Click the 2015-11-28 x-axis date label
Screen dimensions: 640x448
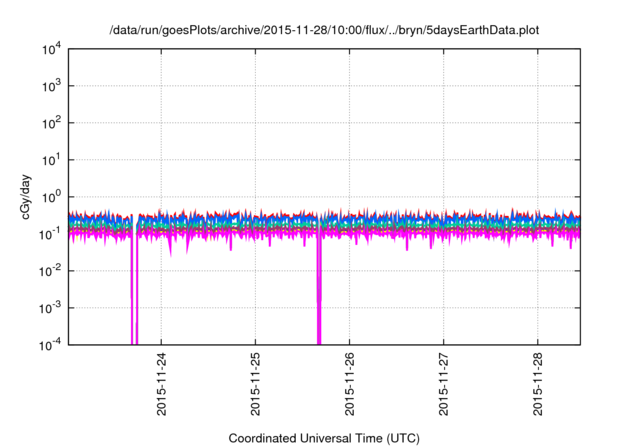tap(538, 384)
